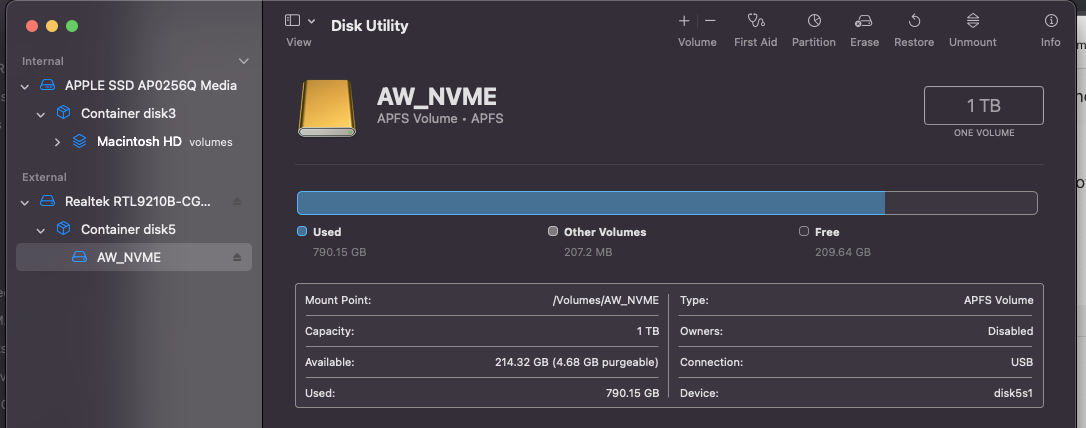Expand the Macintosh HD volumes group
This screenshot has height=428, width=1086.
click(x=57, y=142)
